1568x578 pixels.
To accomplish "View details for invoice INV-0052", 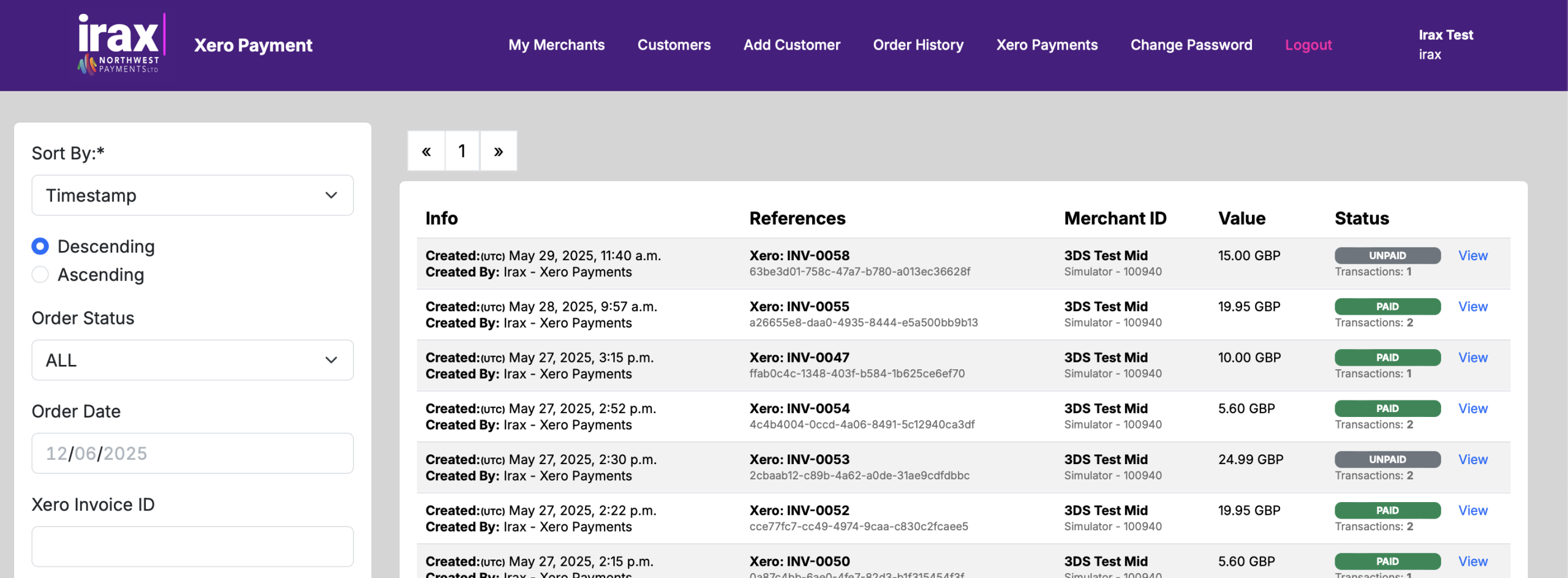I will pos(1472,510).
